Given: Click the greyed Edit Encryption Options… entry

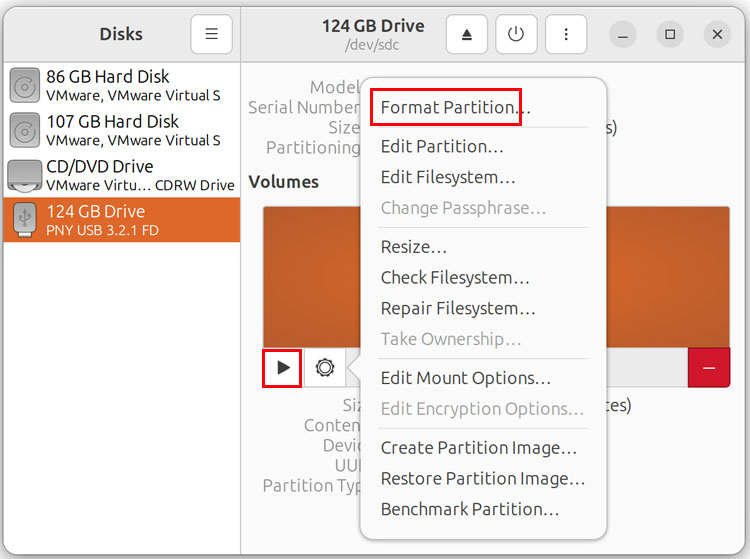Looking at the screenshot, I should tap(482, 409).
